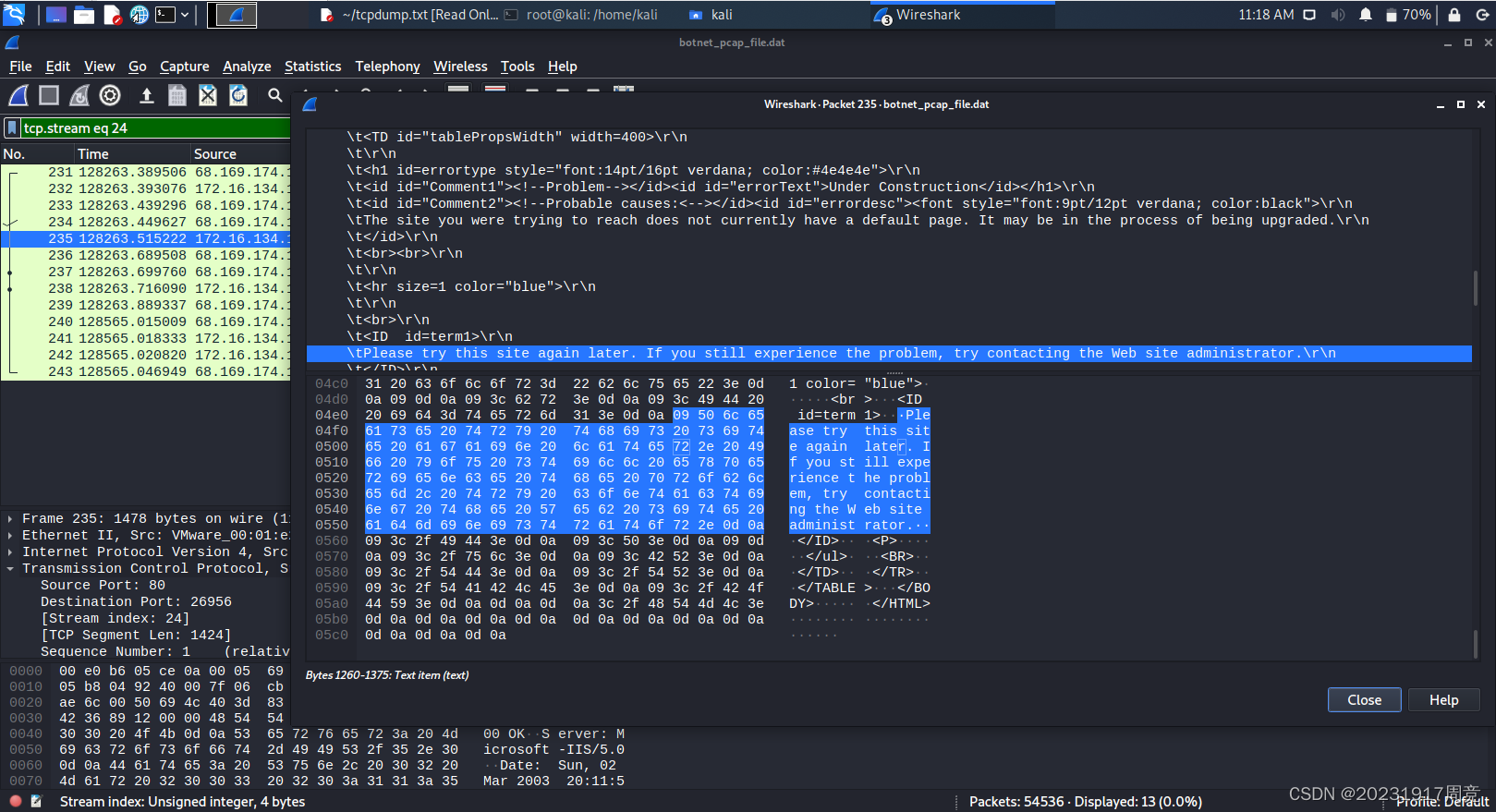This screenshot has width=1496, height=812.
Task: Click the expert information red circle in the status bar
Action: coord(16,801)
